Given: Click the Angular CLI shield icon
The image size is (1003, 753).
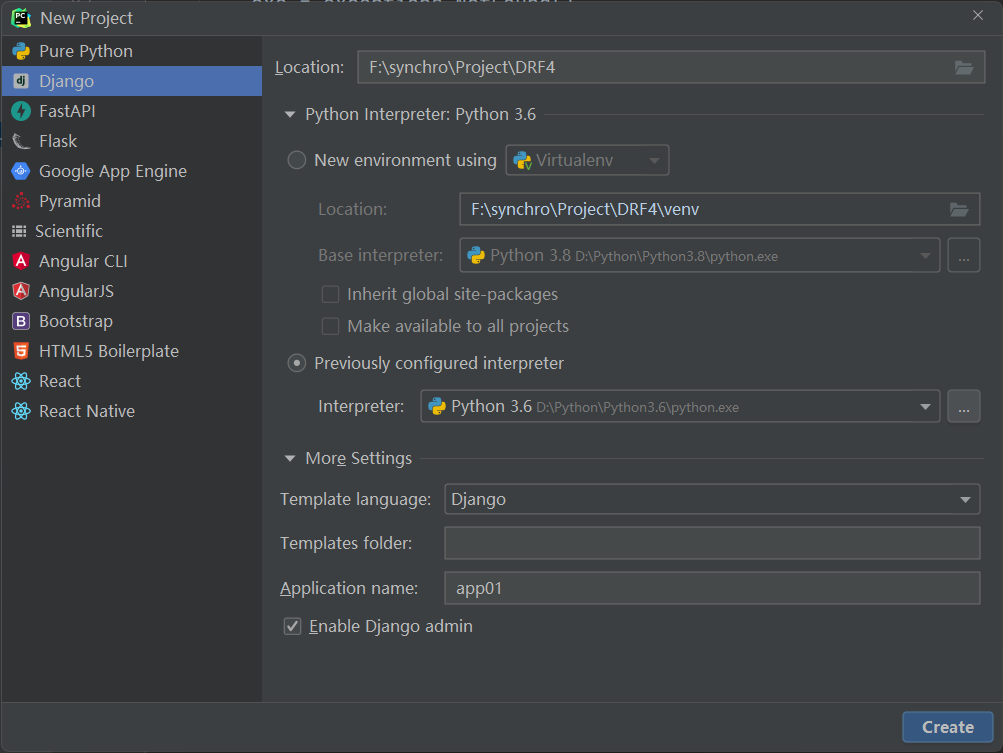Looking at the screenshot, I should [x=20, y=261].
